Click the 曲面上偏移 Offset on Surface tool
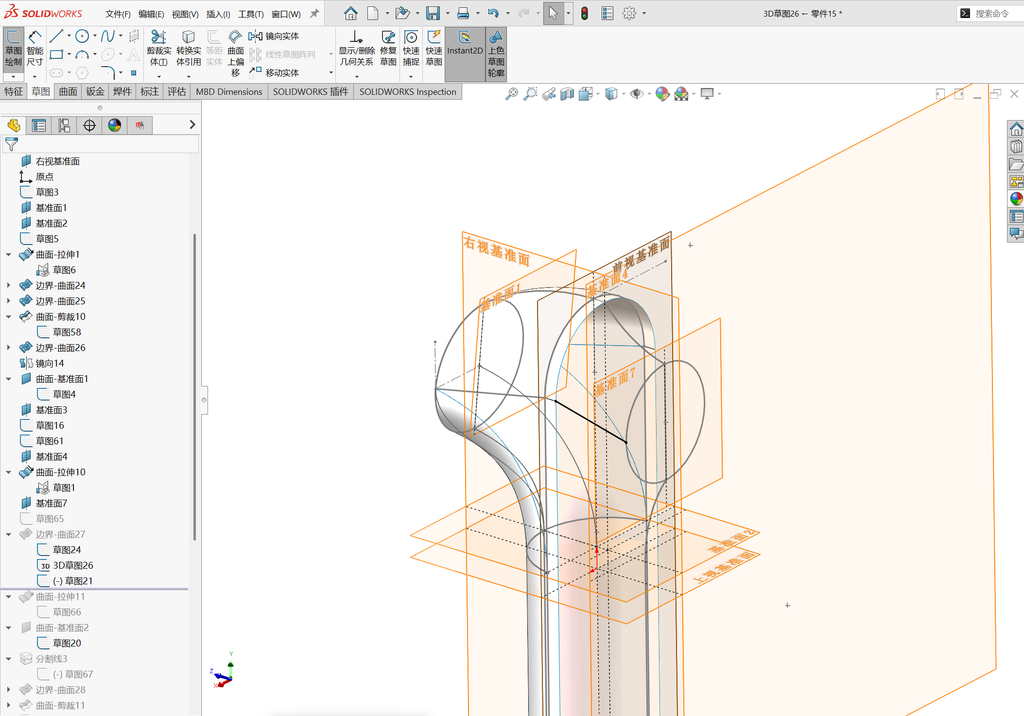The height and width of the screenshot is (716, 1024). coord(235,54)
